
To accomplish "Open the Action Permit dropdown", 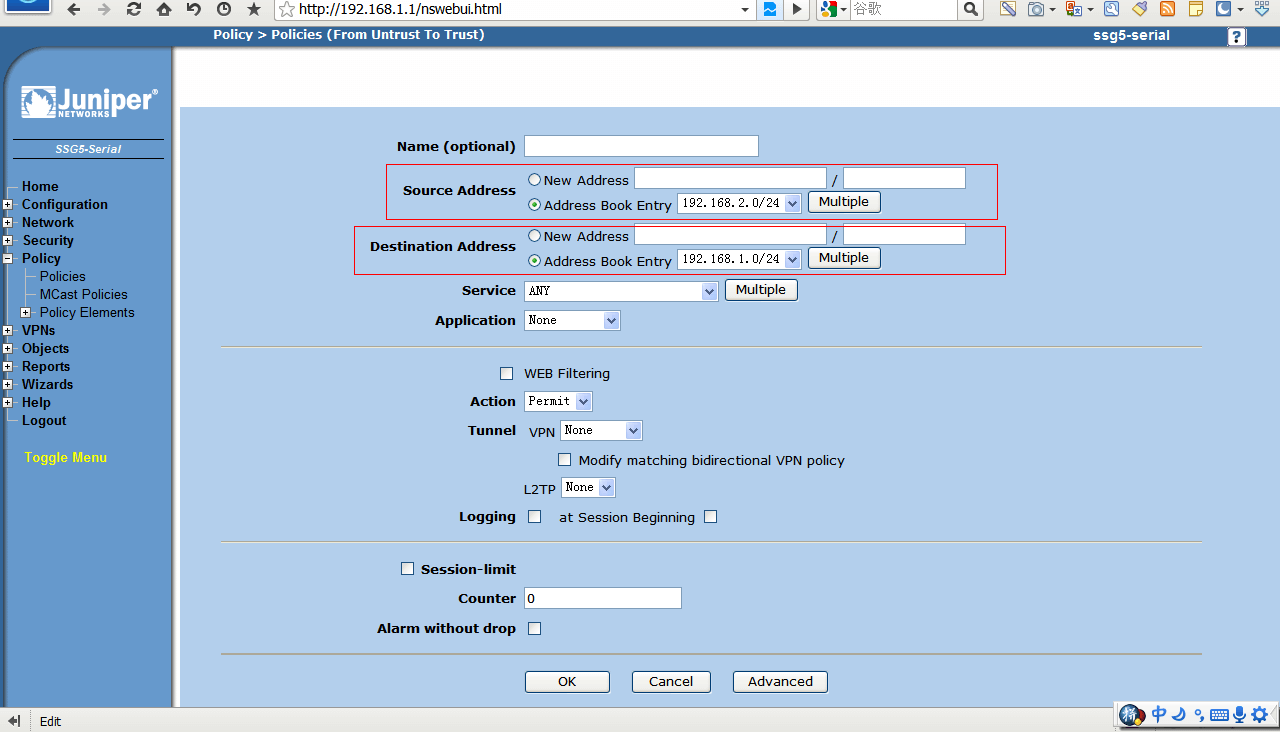I will click(559, 401).
